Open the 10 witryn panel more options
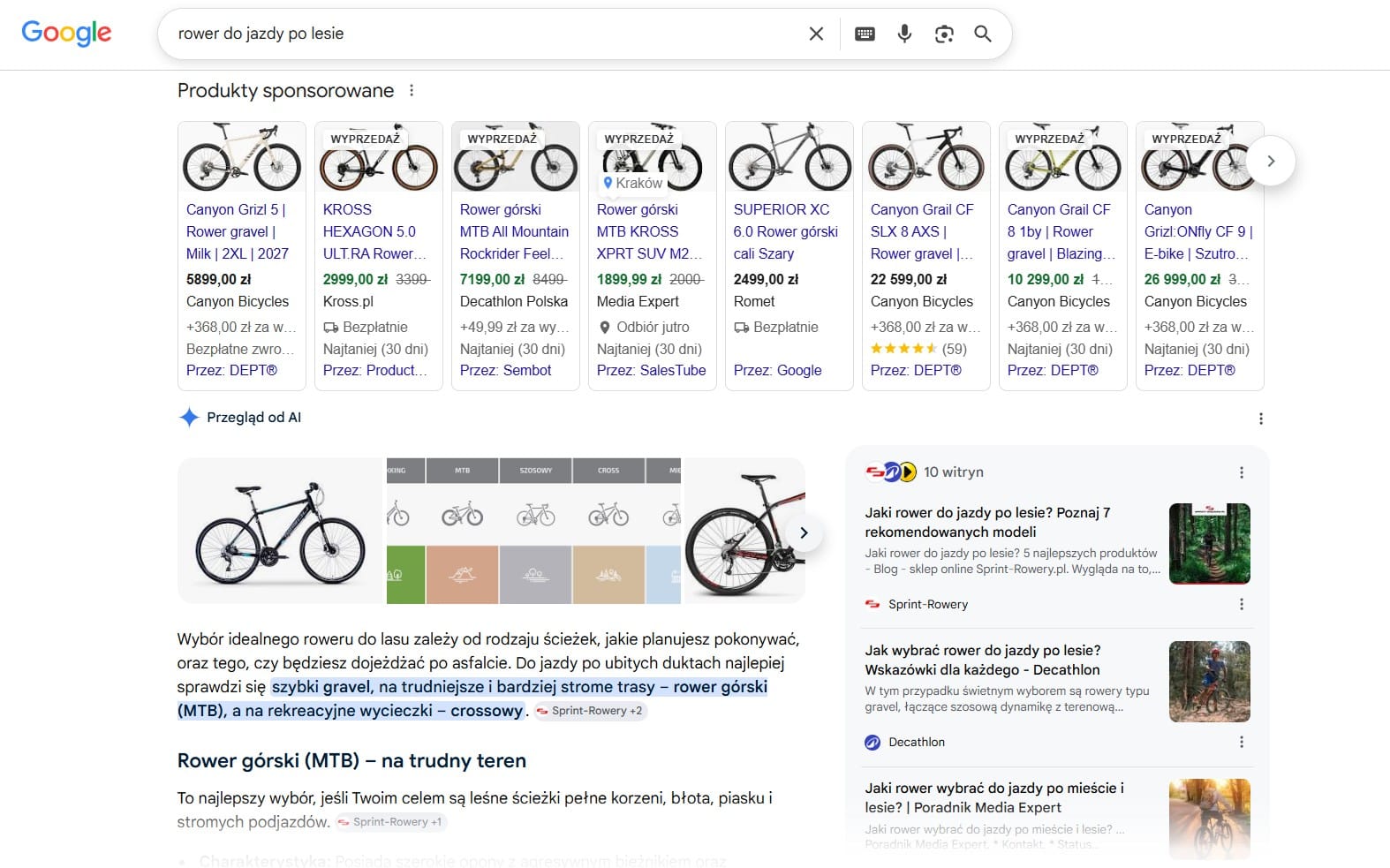1390x868 pixels. pyautogui.click(x=1242, y=472)
